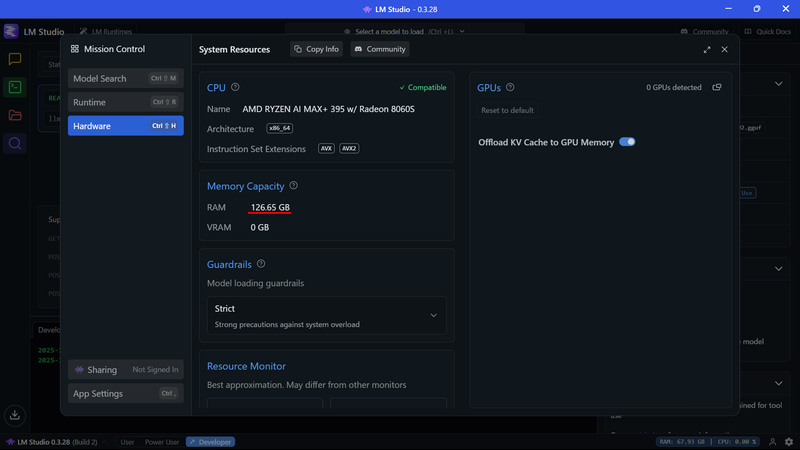The height and width of the screenshot is (450, 800).
Task: Open the Chat sidebar icon
Action: (x=15, y=59)
